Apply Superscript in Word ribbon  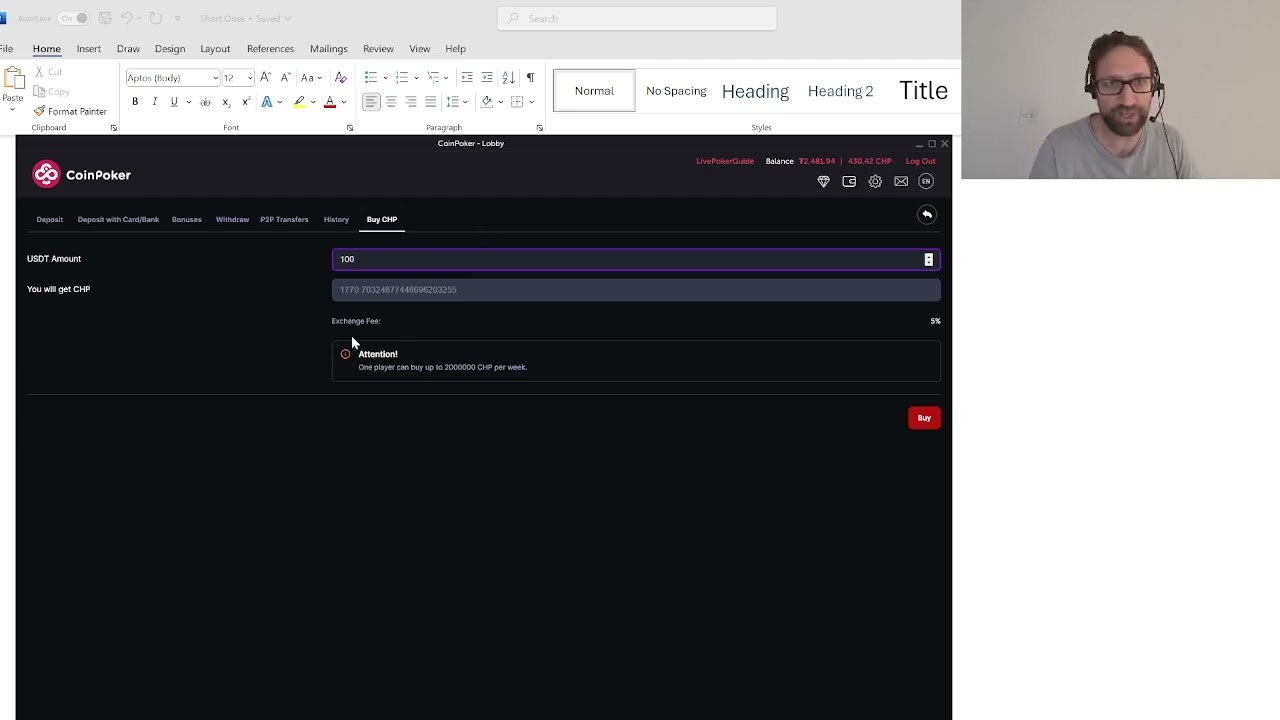245,102
